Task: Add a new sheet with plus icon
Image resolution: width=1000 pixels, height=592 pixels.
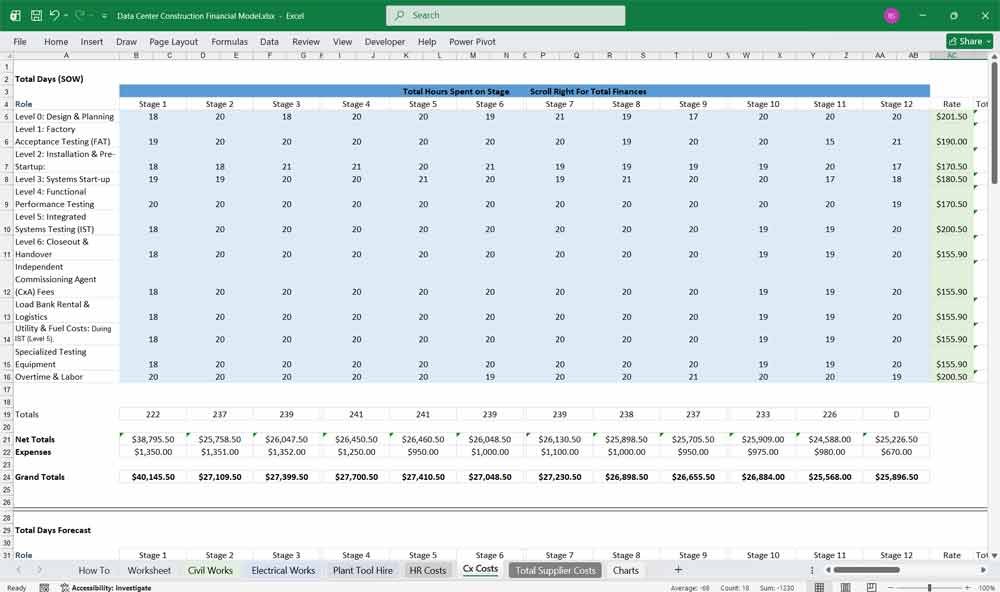Action: coord(678,570)
